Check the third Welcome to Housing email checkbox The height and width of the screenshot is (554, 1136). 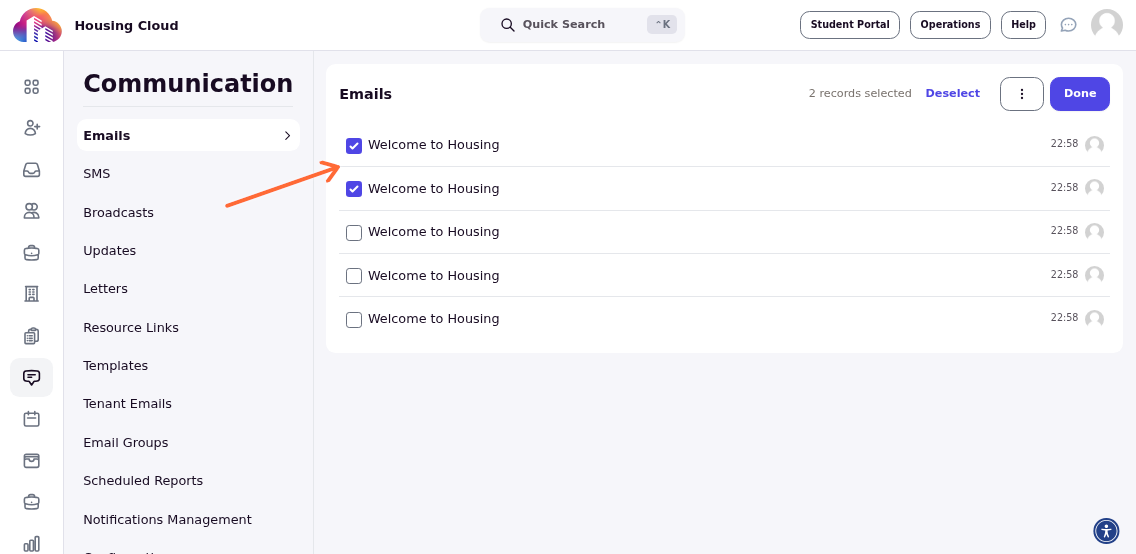click(354, 232)
